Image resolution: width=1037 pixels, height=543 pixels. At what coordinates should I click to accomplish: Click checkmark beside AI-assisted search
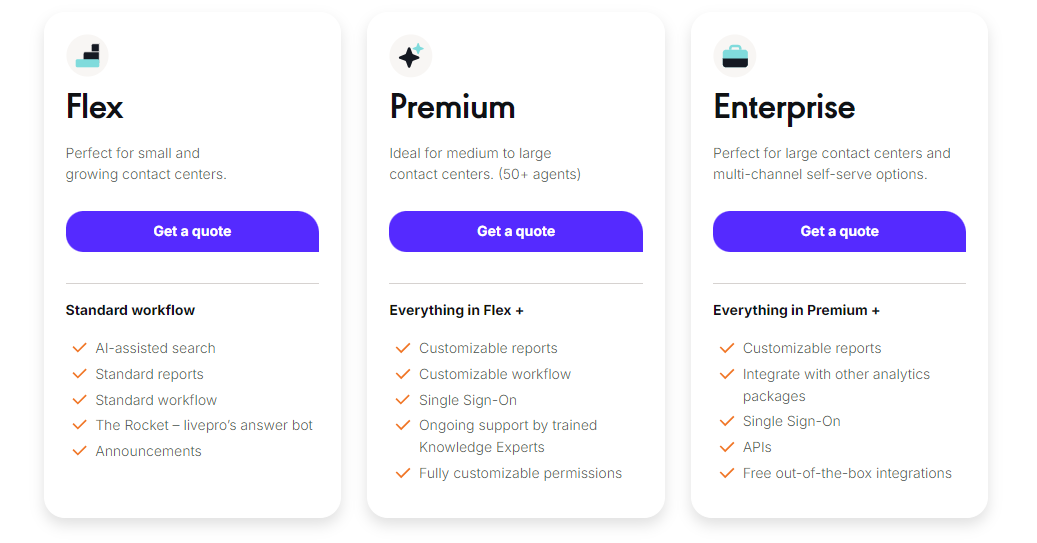point(79,348)
